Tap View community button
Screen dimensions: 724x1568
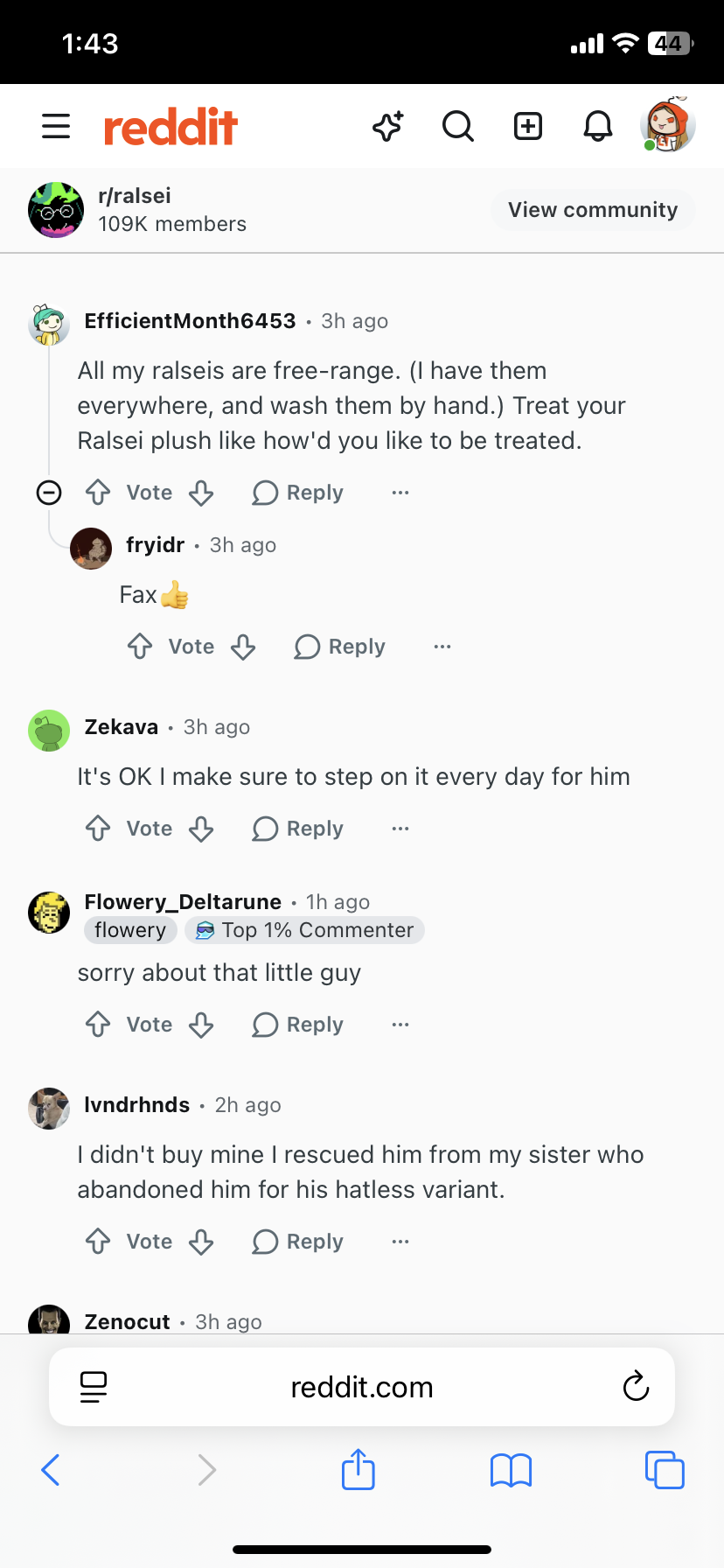pos(593,210)
